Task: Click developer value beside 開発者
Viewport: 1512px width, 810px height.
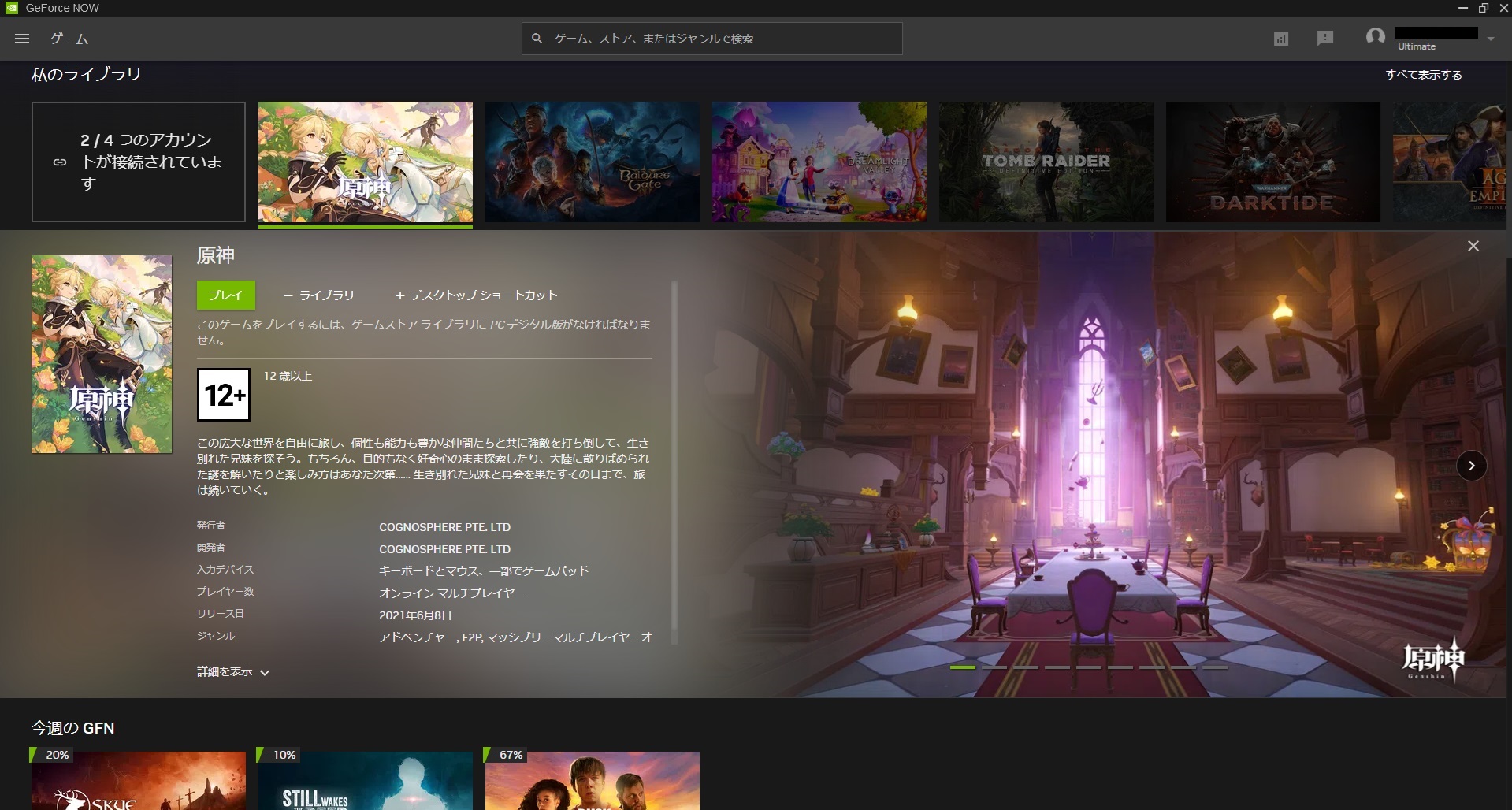Action: tap(445, 549)
